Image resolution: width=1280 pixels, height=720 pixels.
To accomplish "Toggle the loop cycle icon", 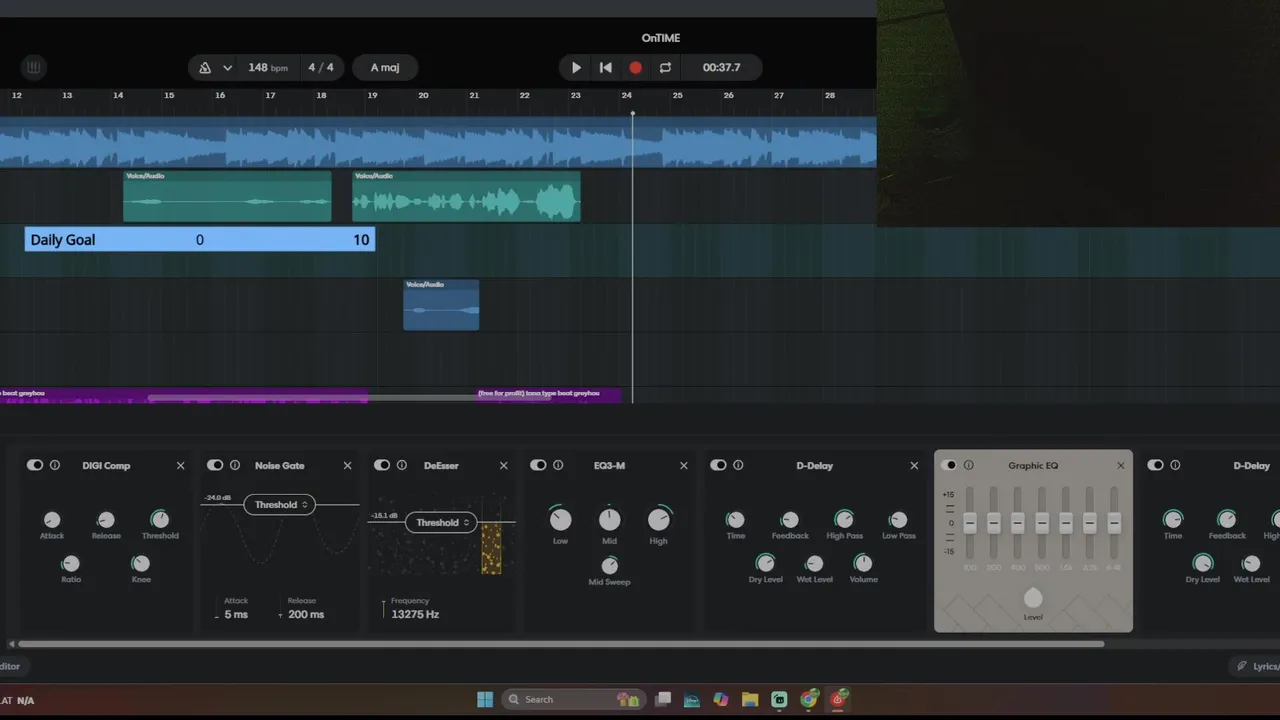I will click(x=665, y=68).
